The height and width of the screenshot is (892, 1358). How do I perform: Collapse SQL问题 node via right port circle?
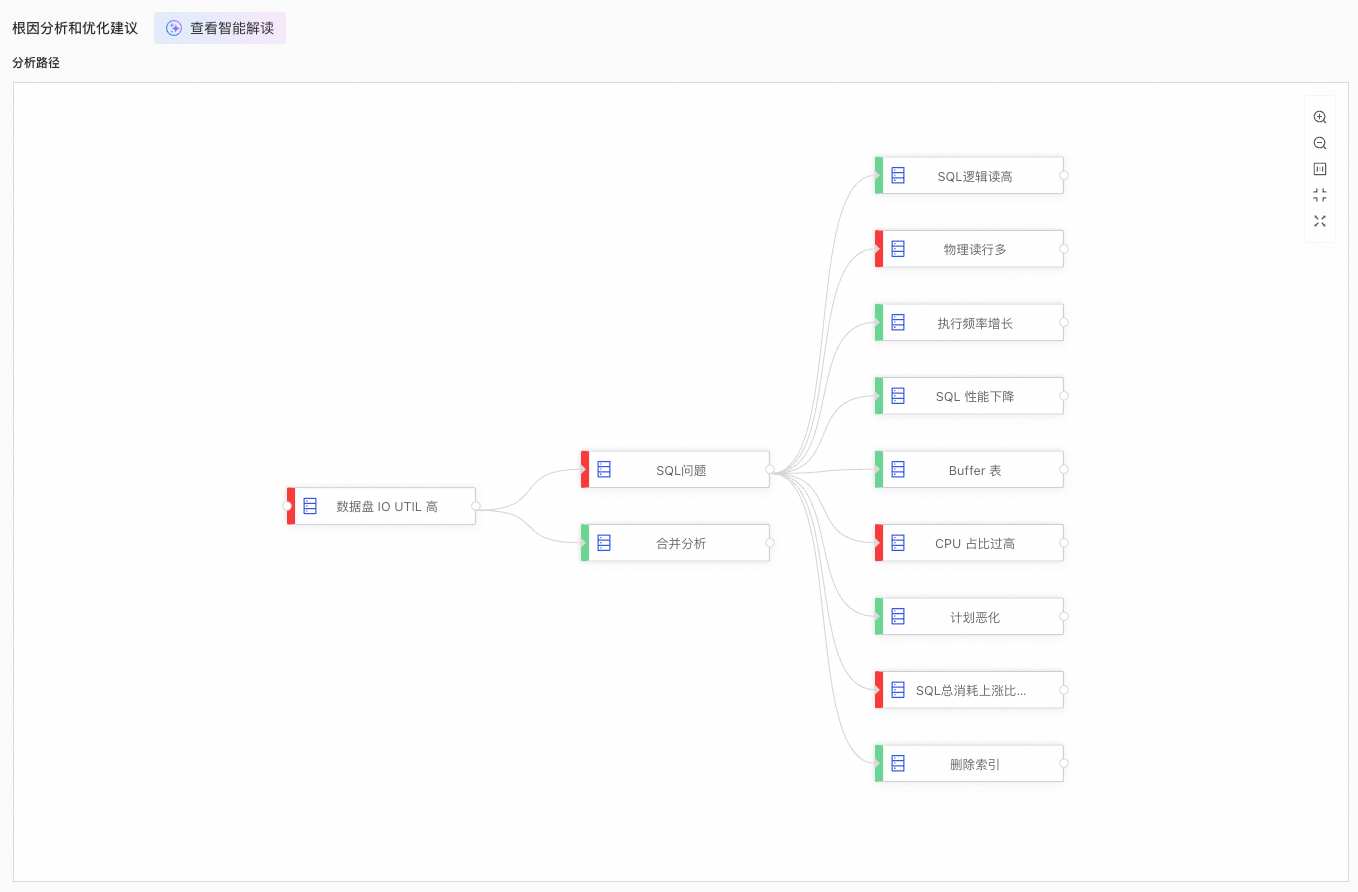pyautogui.click(x=770, y=469)
